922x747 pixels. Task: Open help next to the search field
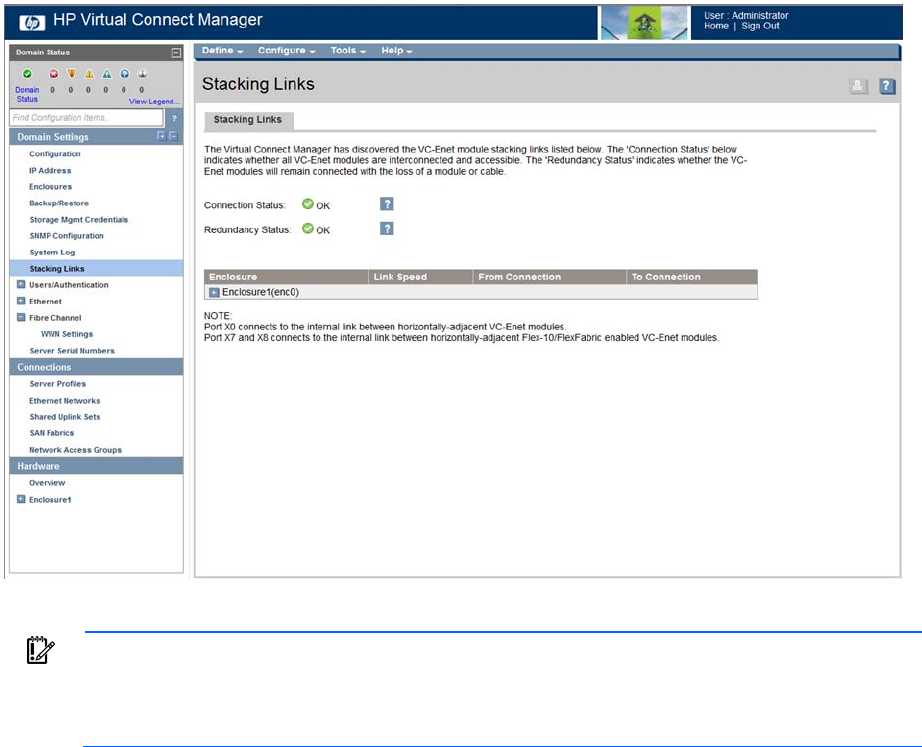pyautogui.click(x=174, y=118)
